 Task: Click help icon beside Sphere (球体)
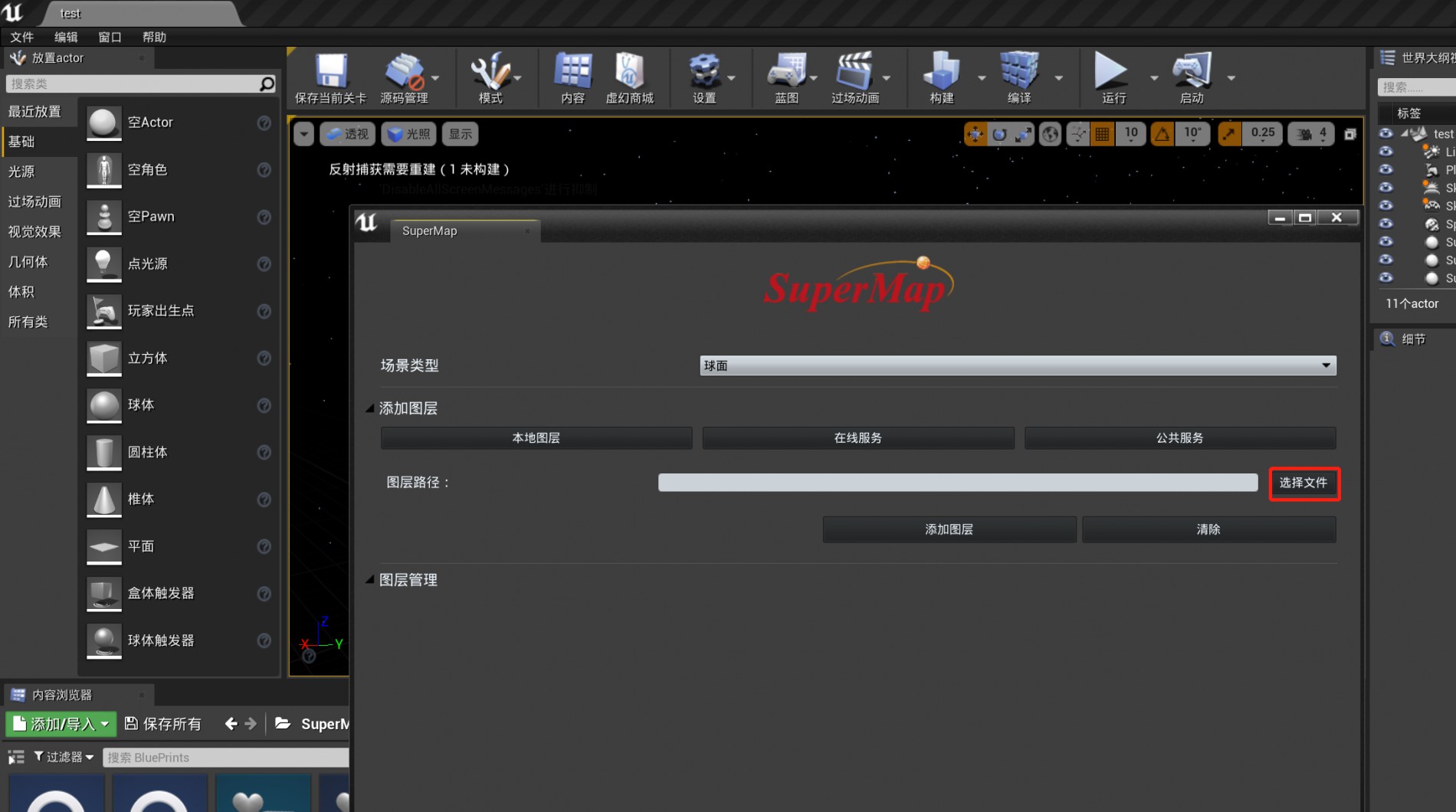click(x=264, y=405)
